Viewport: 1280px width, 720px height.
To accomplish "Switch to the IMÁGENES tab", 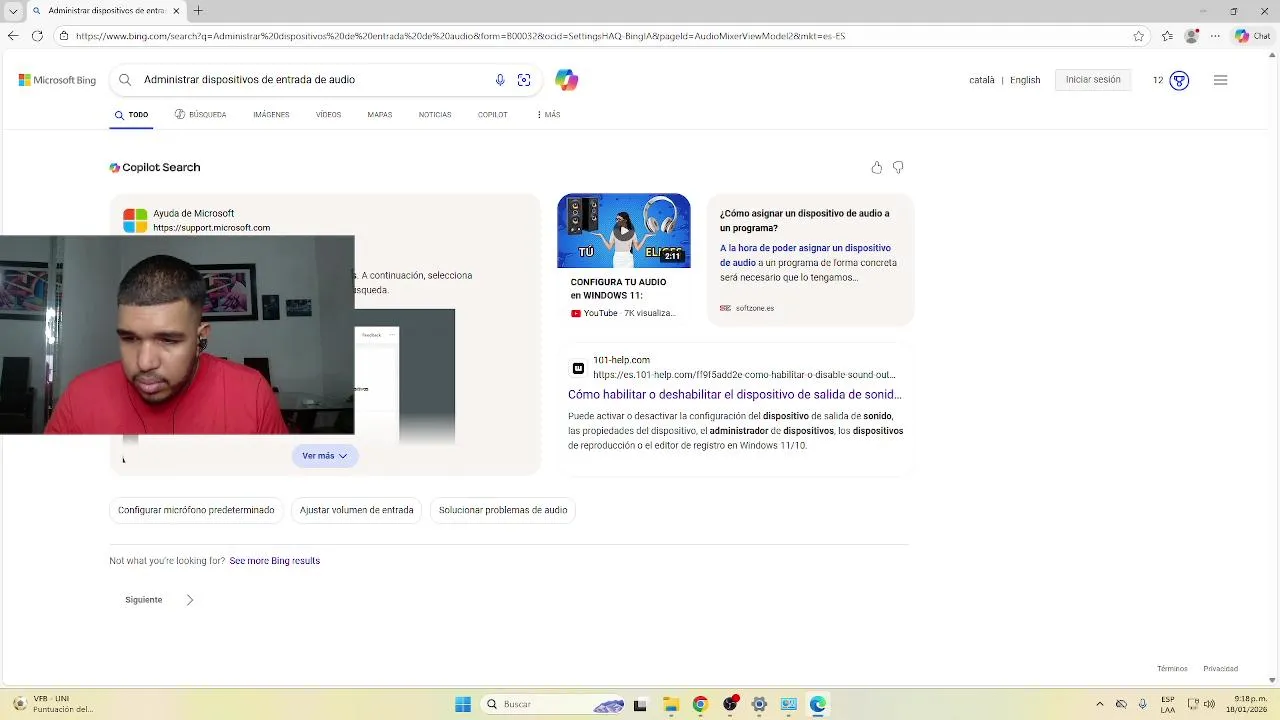I will tap(271, 115).
